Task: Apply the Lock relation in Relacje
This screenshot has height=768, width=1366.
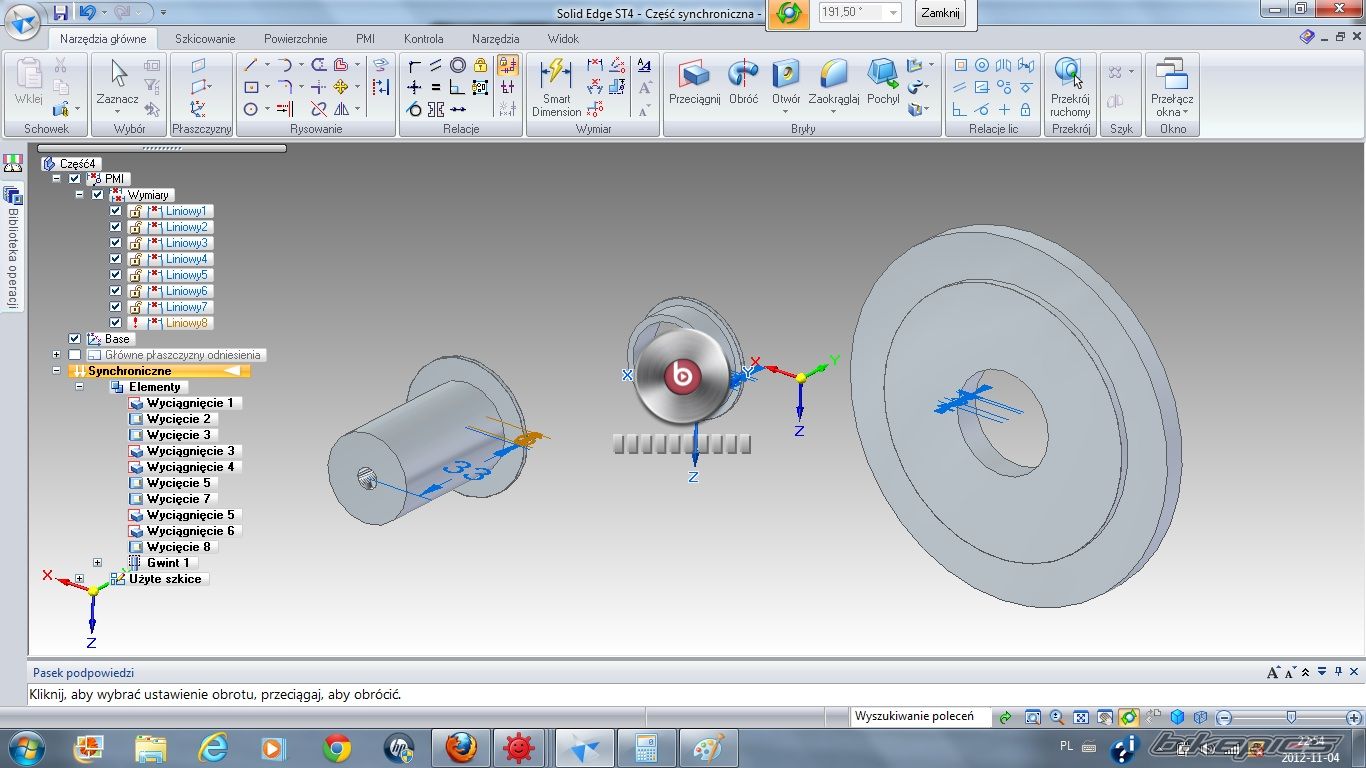Action: [x=481, y=65]
